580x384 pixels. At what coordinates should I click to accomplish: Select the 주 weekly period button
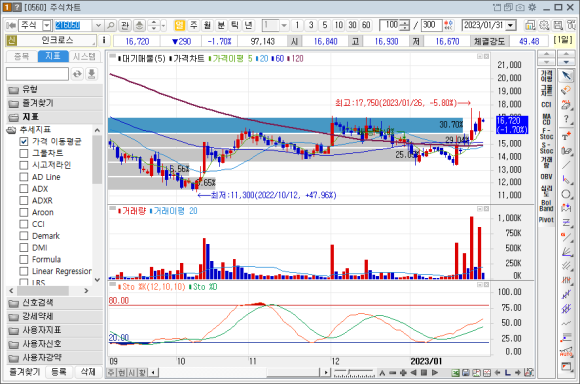click(193, 25)
